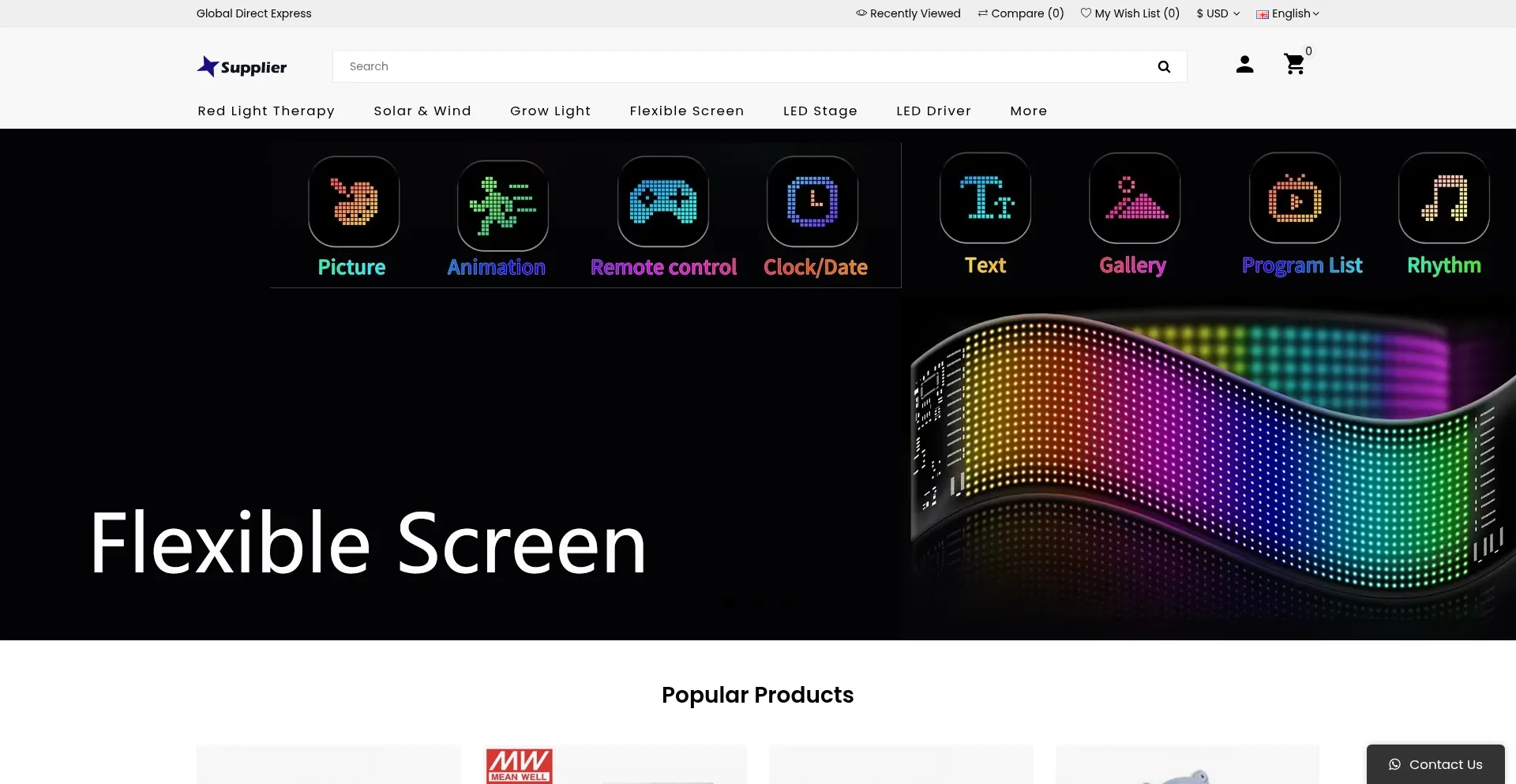Open the shopping cart icon
Image resolution: width=1516 pixels, height=784 pixels.
[1294, 65]
